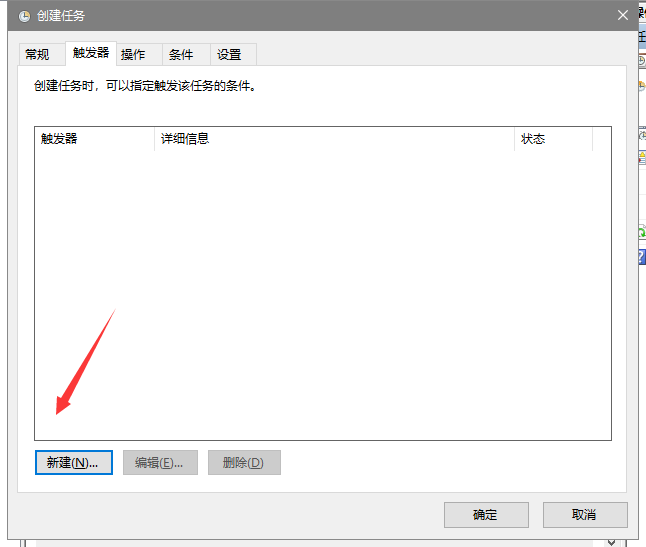646x547 pixels.
Task: Click the 删除(D) button
Action: coord(244,462)
